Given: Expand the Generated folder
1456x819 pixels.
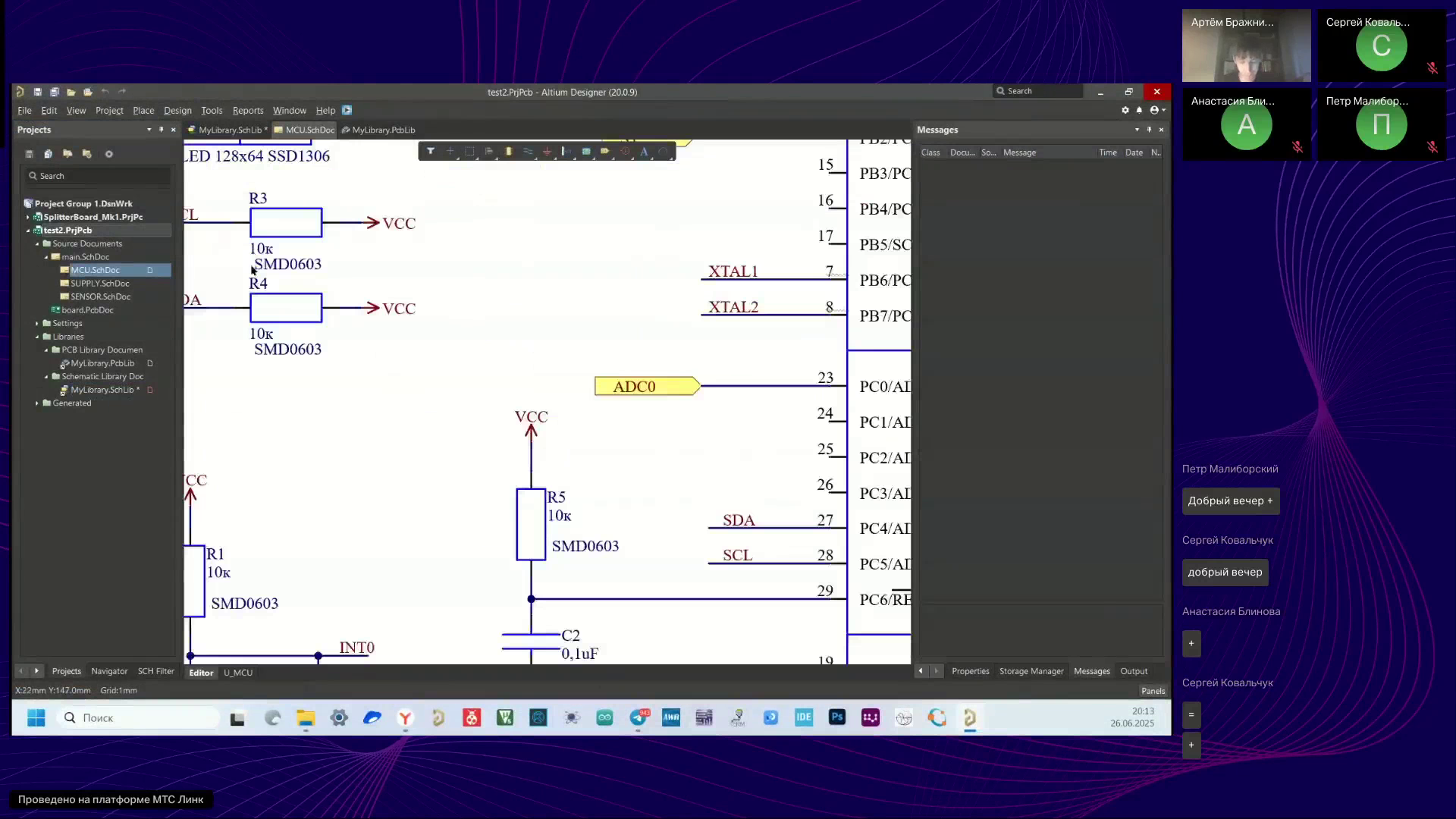Looking at the screenshot, I should pos(37,403).
